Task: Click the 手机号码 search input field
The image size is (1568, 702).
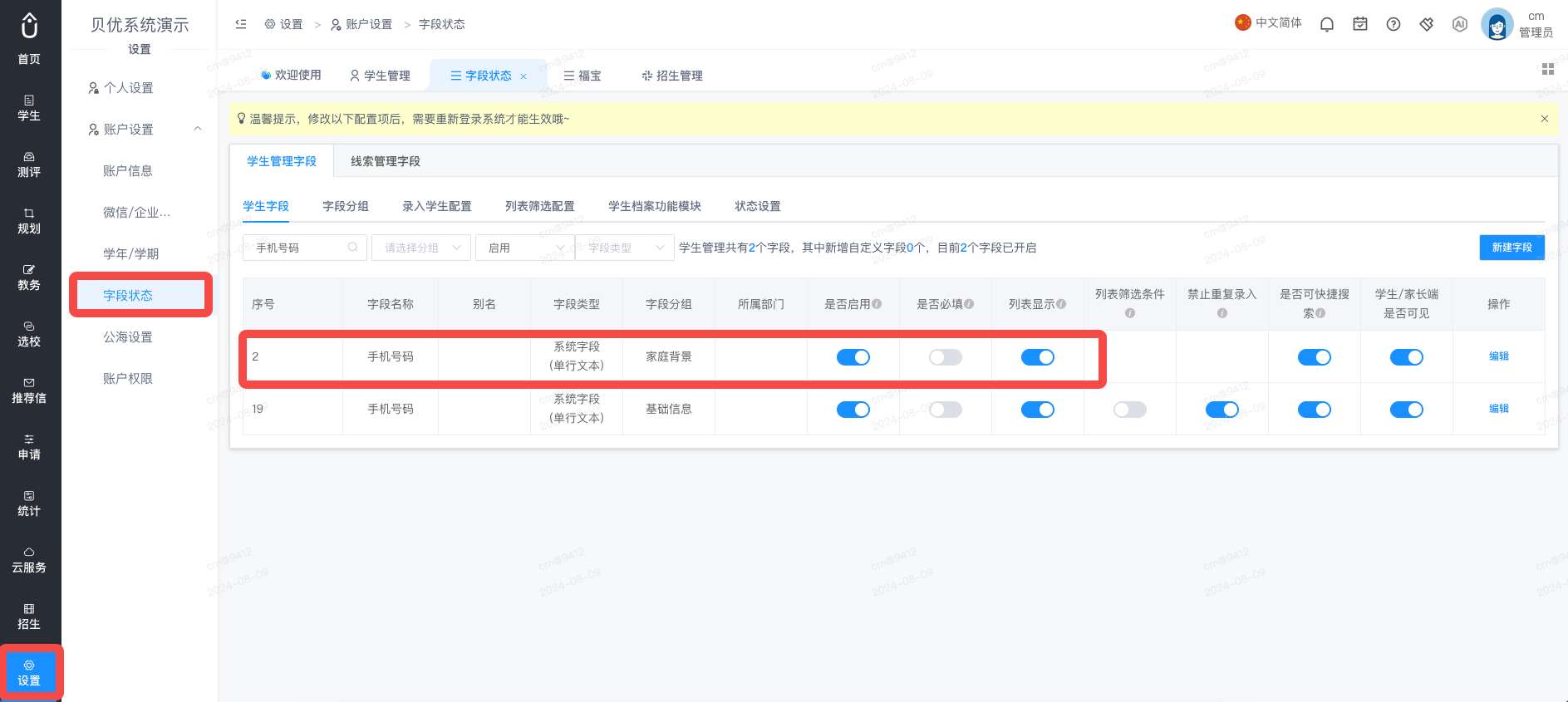Action: (x=304, y=248)
